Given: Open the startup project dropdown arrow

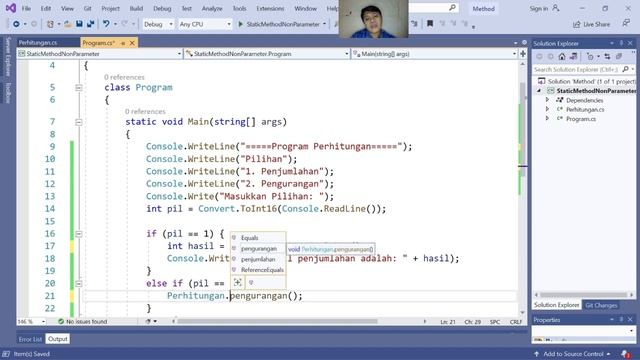Looking at the screenshot, I should pos(324,24).
